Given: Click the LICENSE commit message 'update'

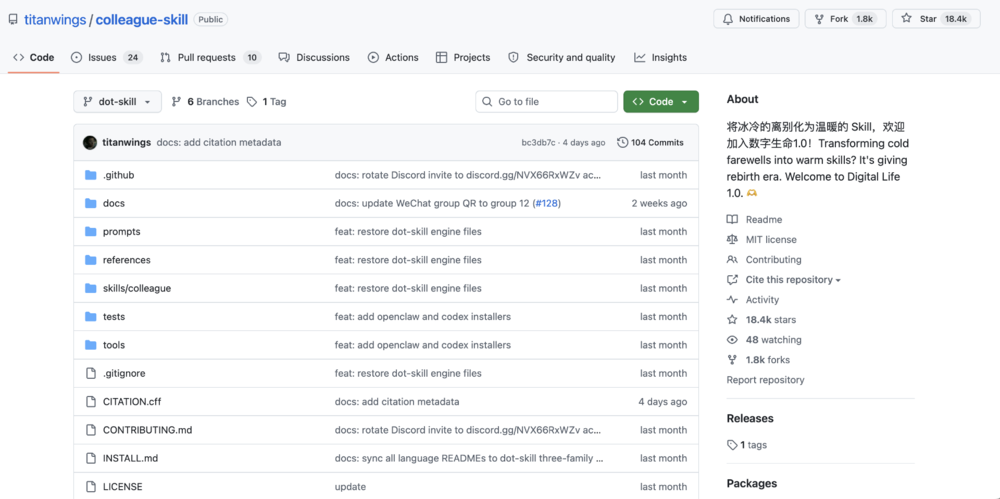Looking at the screenshot, I should [x=350, y=486].
